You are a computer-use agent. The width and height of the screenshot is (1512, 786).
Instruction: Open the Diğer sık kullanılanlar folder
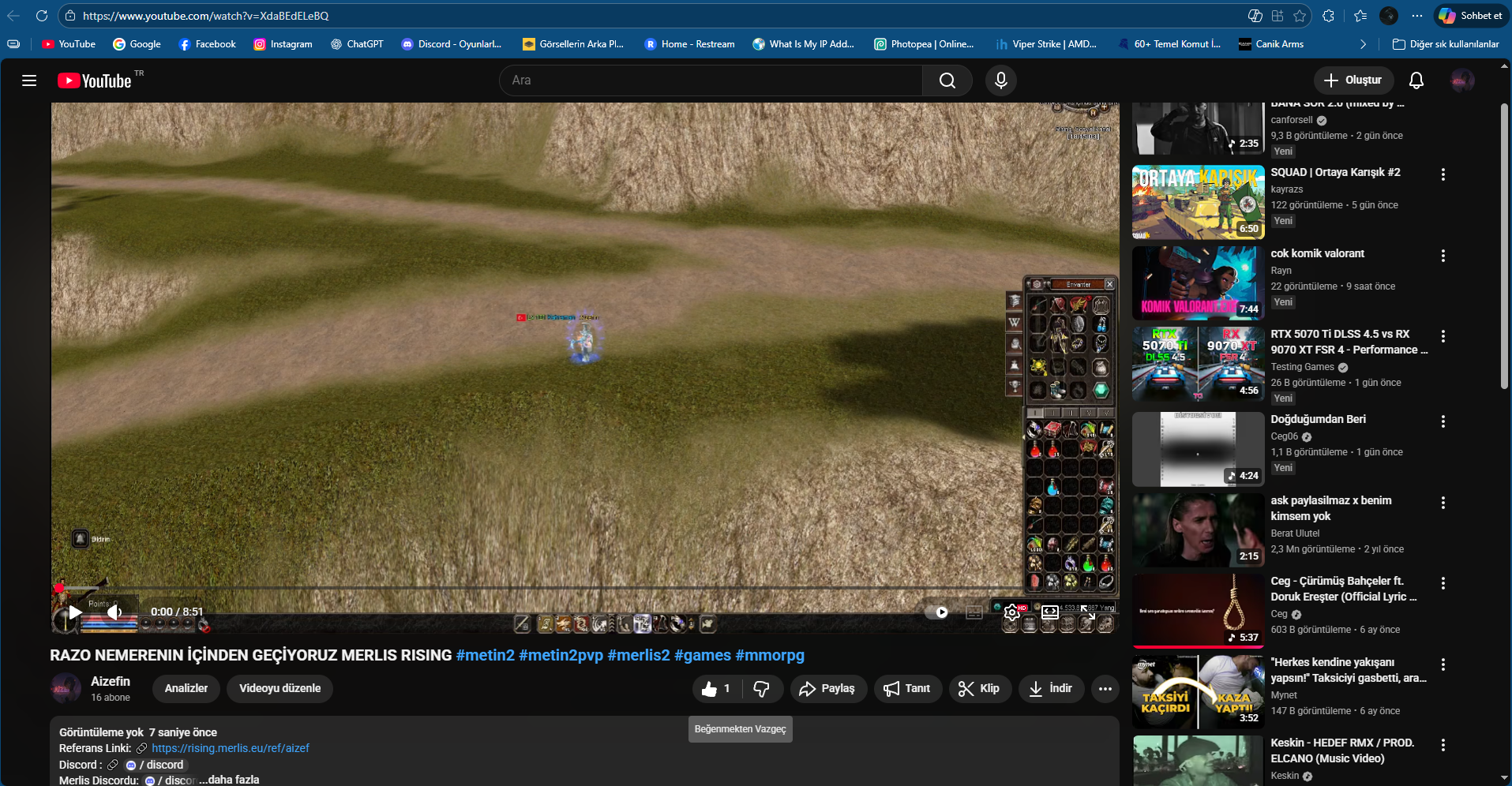pyautogui.click(x=1446, y=44)
